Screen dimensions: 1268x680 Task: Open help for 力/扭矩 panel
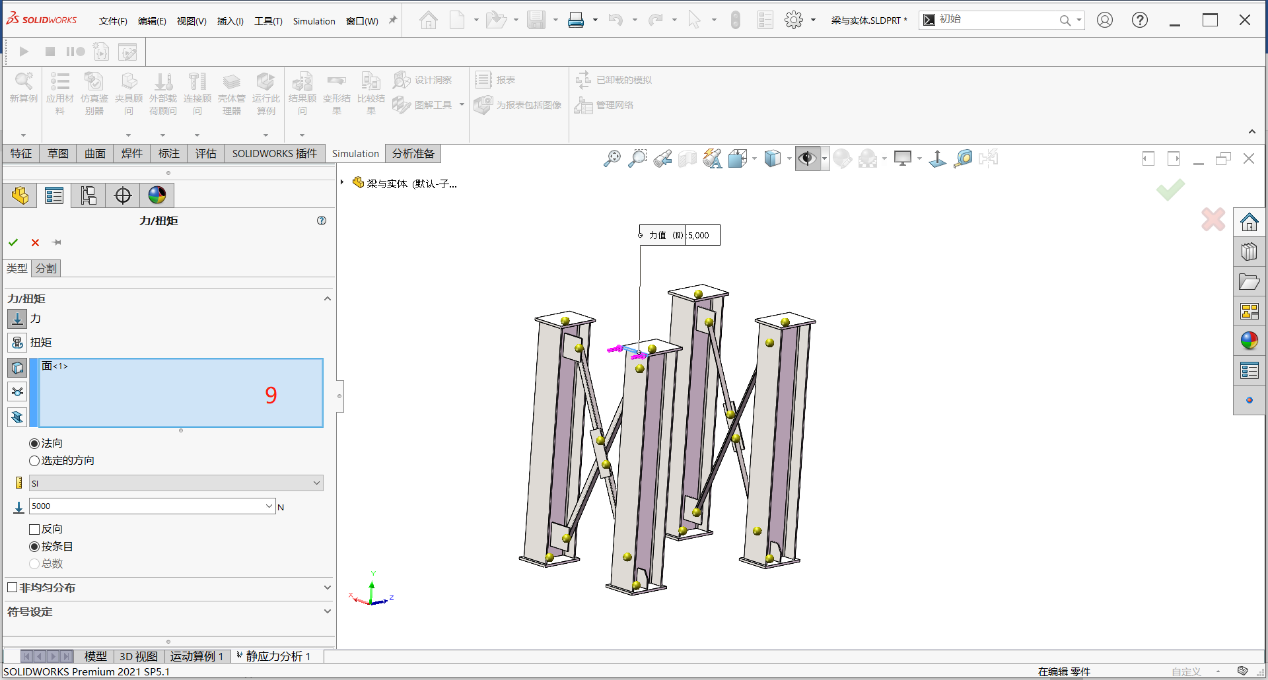[321, 221]
